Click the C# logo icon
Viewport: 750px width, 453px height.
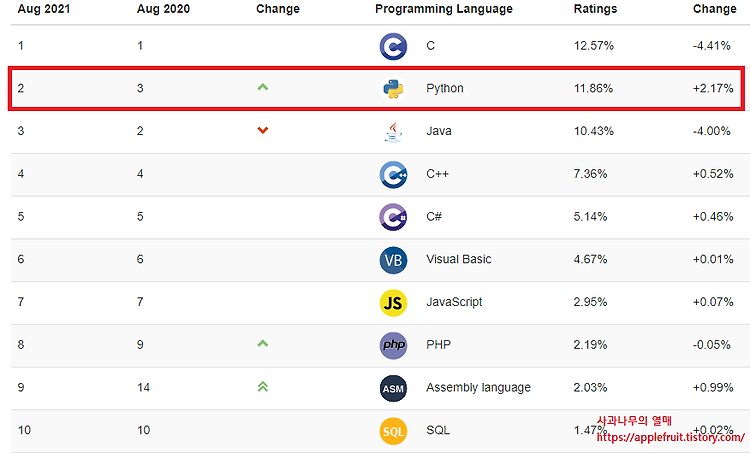click(393, 217)
